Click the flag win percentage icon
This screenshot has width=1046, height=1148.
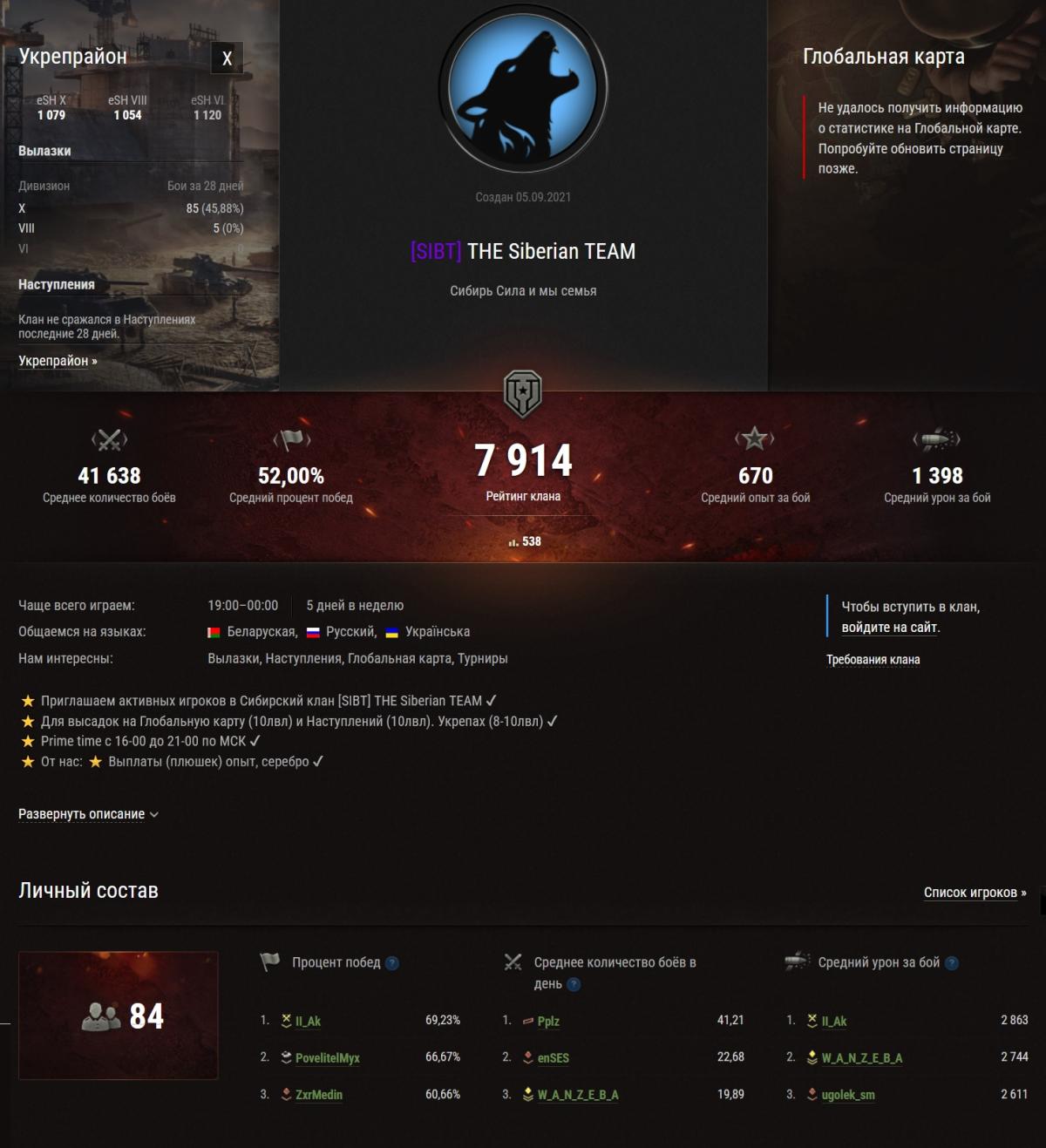click(291, 439)
